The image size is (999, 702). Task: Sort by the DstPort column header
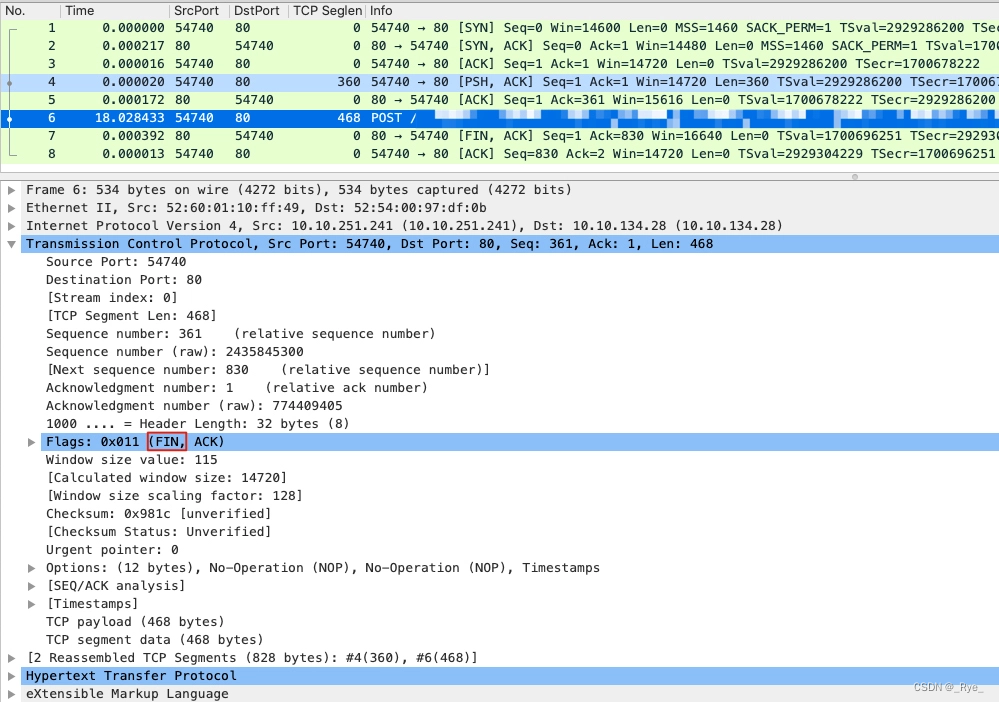pos(259,11)
